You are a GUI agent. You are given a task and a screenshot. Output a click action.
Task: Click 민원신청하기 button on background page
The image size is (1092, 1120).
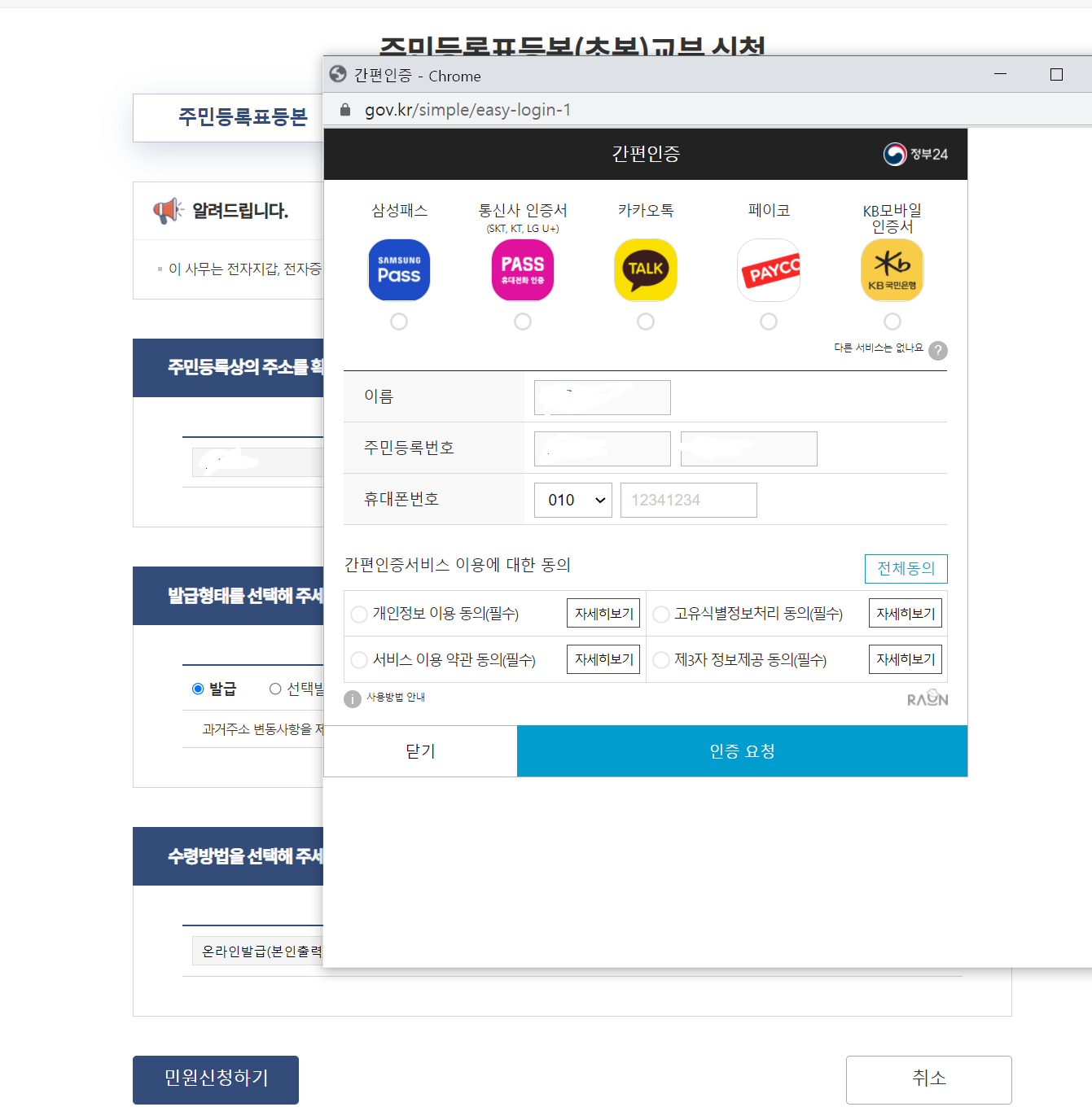pos(216,1079)
